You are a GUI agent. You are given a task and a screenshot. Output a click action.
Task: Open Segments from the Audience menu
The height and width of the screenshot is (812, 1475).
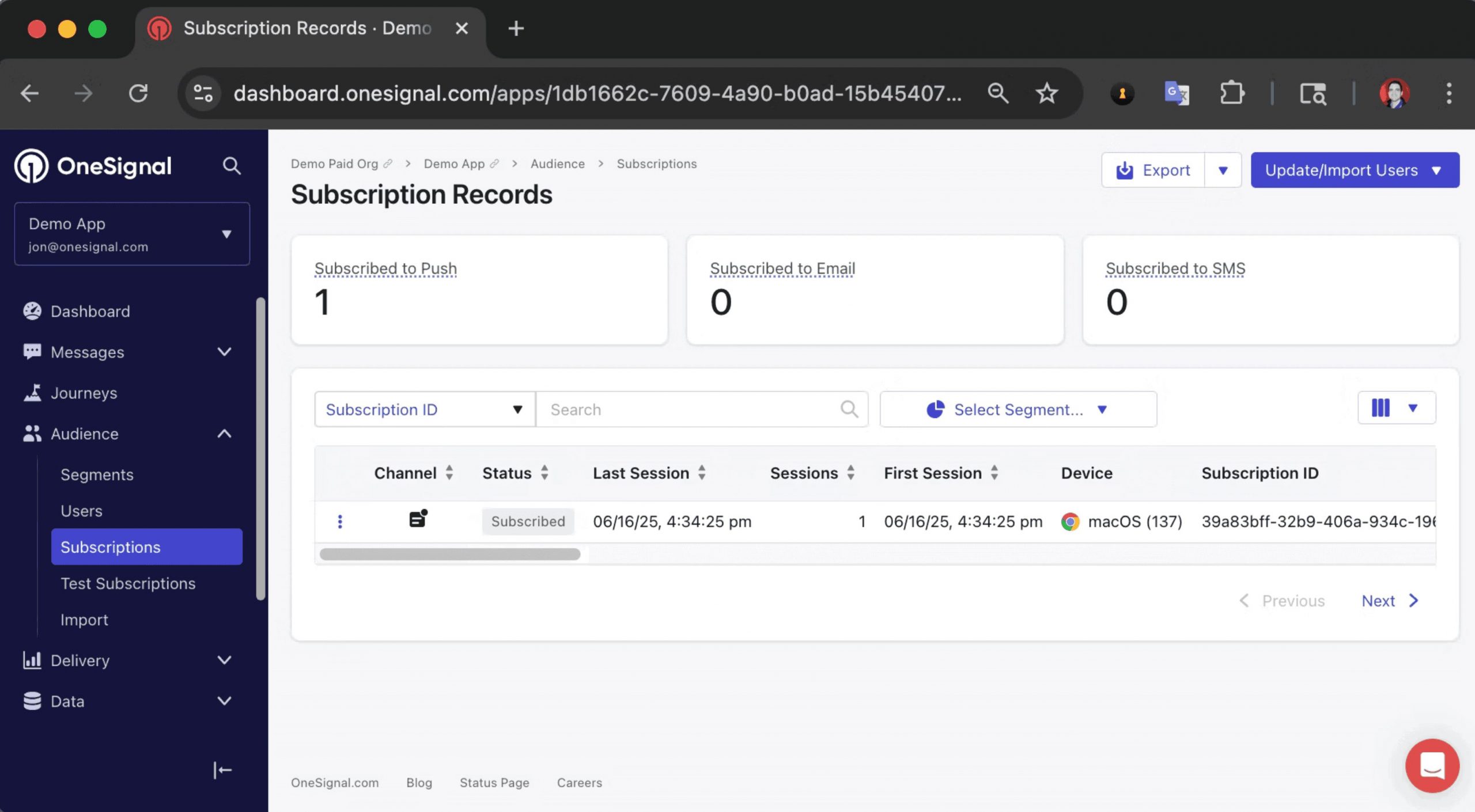97,474
